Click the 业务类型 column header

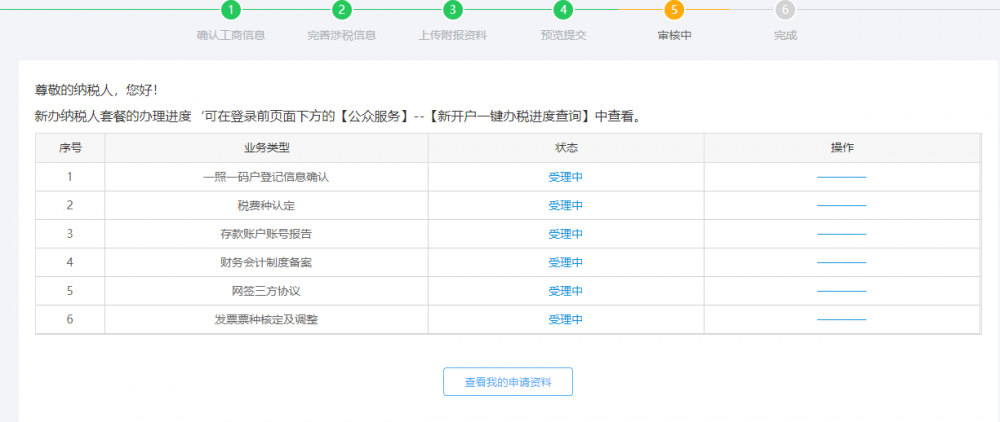pyautogui.click(x=266, y=148)
